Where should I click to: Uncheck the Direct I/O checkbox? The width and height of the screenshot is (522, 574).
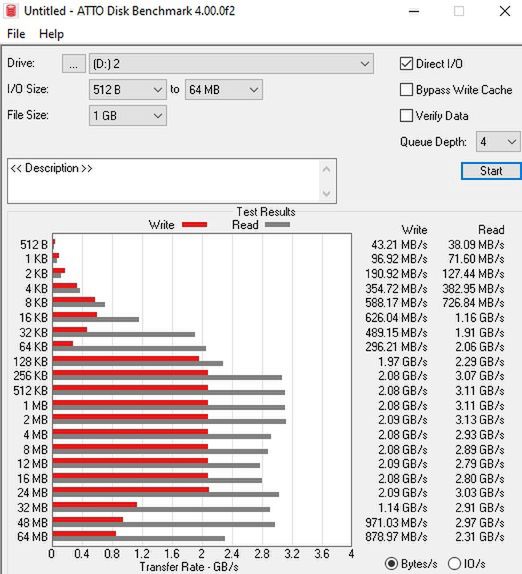pos(406,64)
